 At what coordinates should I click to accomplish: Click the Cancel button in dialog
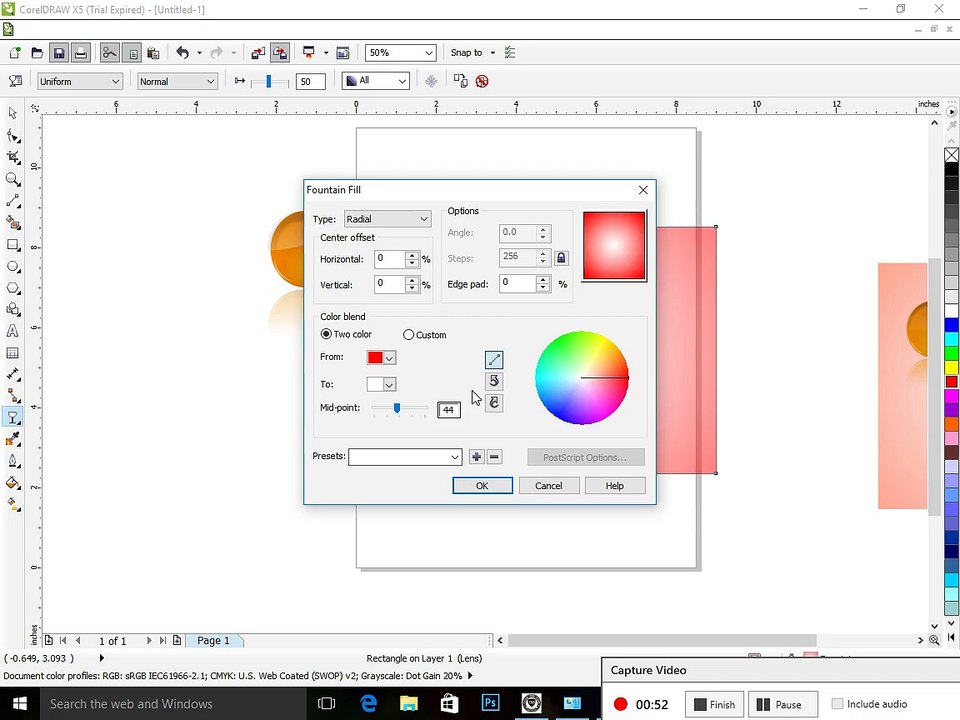549,486
